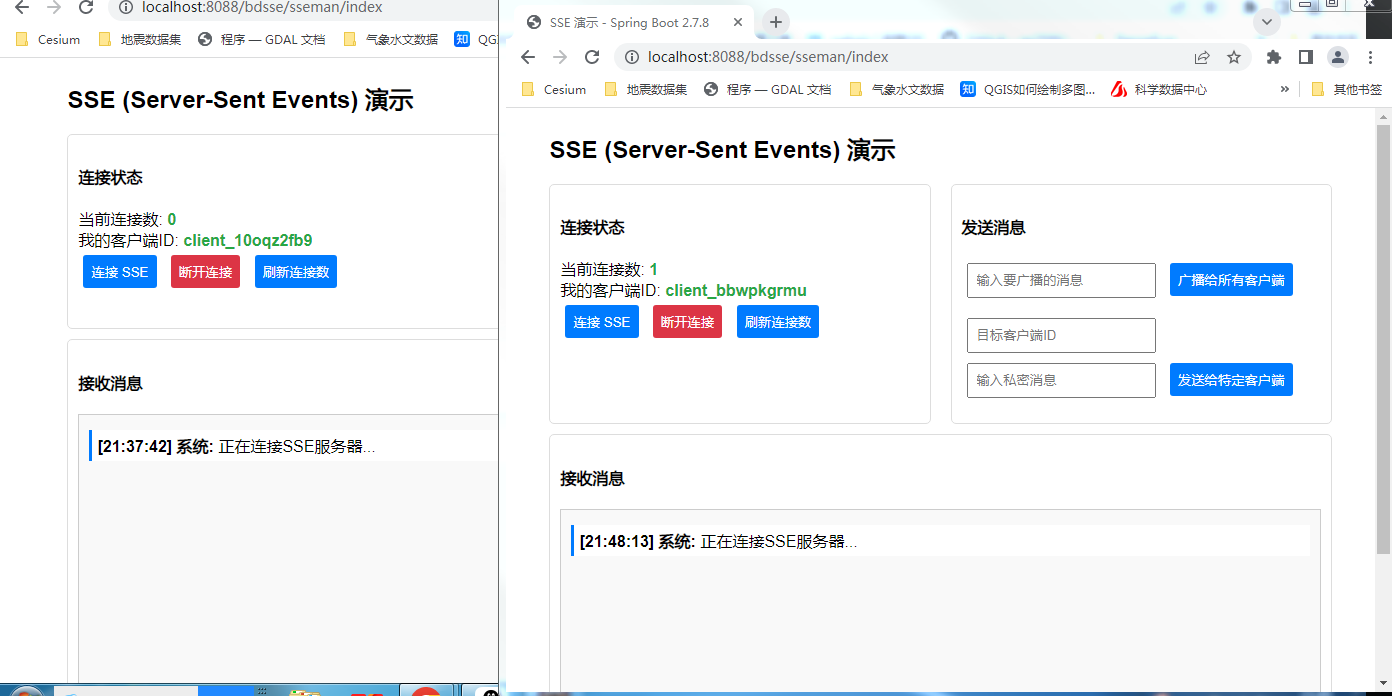This screenshot has width=1392, height=696.
Task: Bookmark this page with the star icon
Action: (x=1234, y=57)
